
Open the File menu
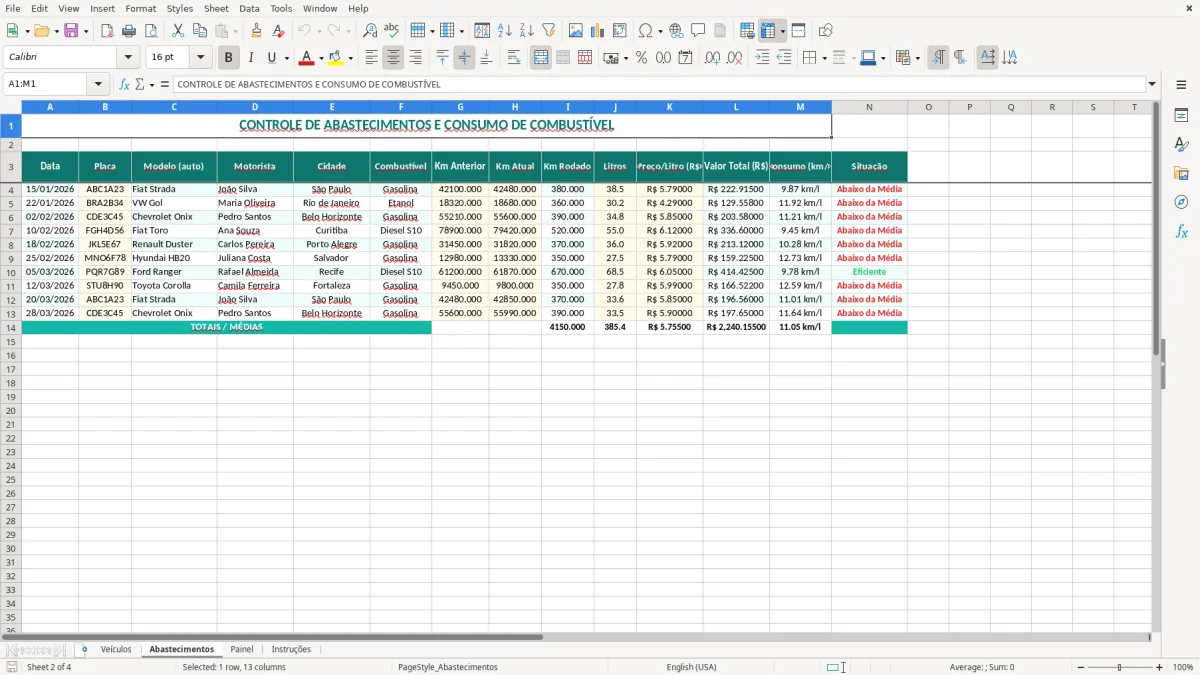click(13, 8)
